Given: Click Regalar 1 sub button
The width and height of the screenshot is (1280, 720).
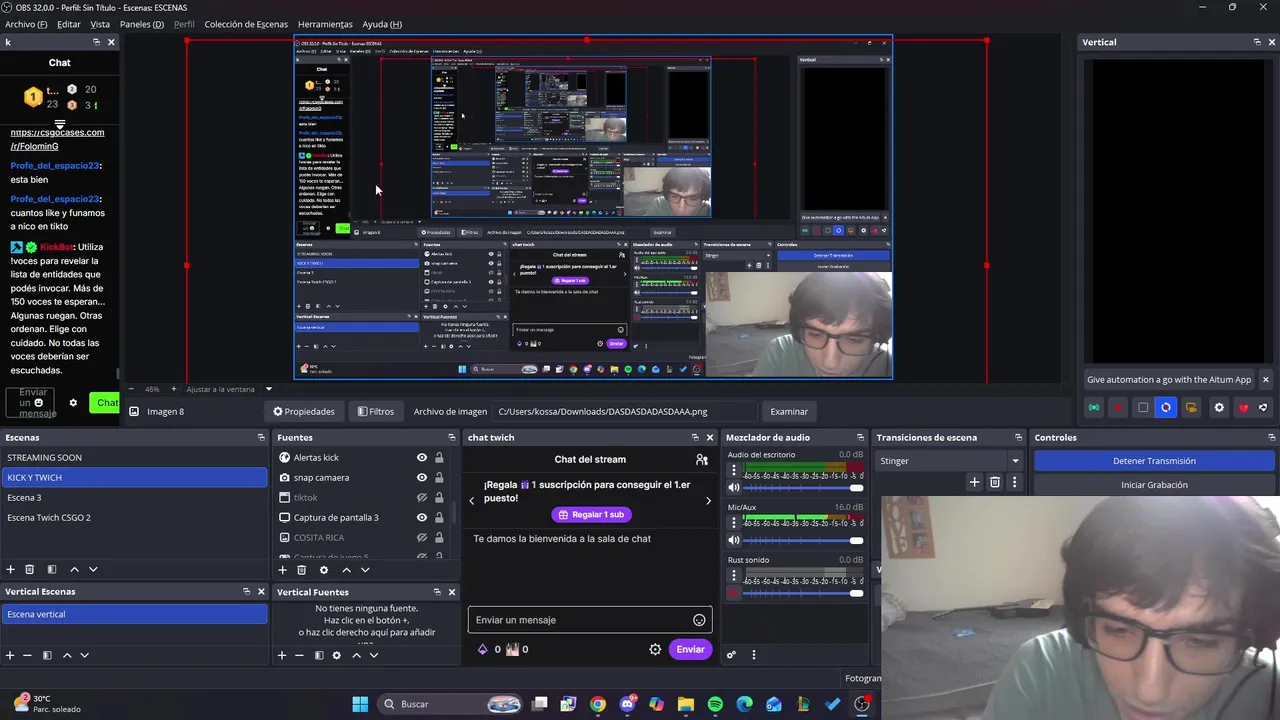Looking at the screenshot, I should 591,514.
